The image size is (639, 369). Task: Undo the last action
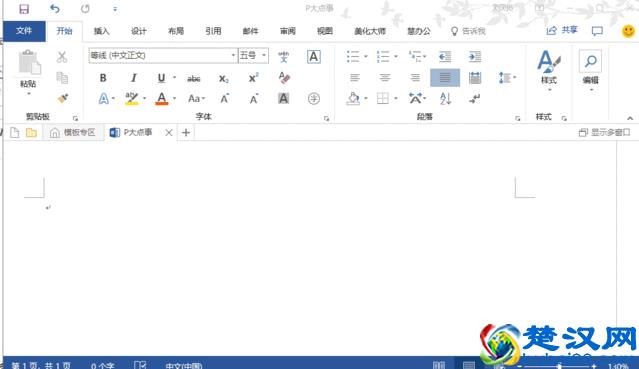(55, 9)
